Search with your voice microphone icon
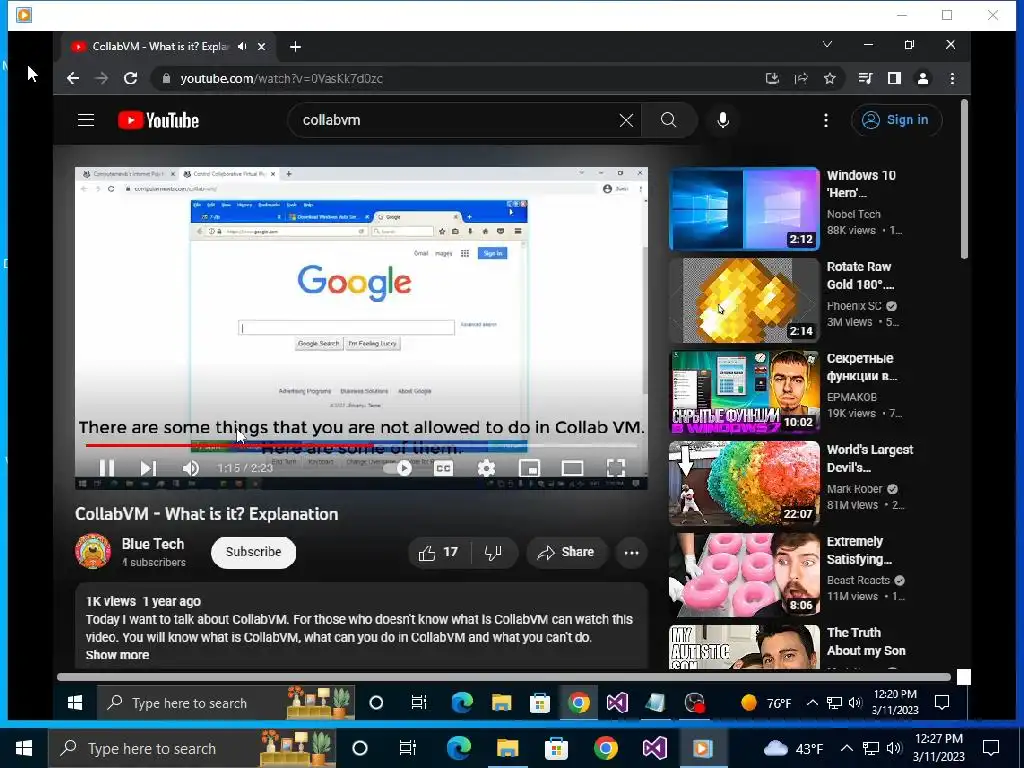The width and height of the screenshot is (1024, 768). 723,120
